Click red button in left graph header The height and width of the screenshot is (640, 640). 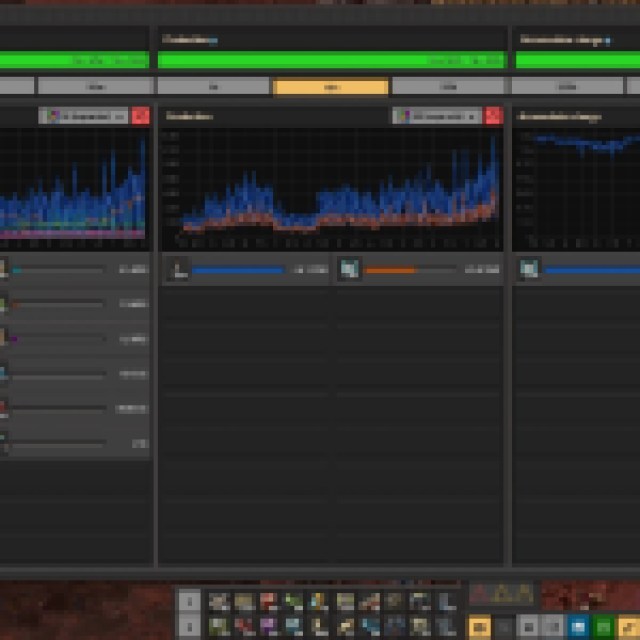(x=141, y=116)
